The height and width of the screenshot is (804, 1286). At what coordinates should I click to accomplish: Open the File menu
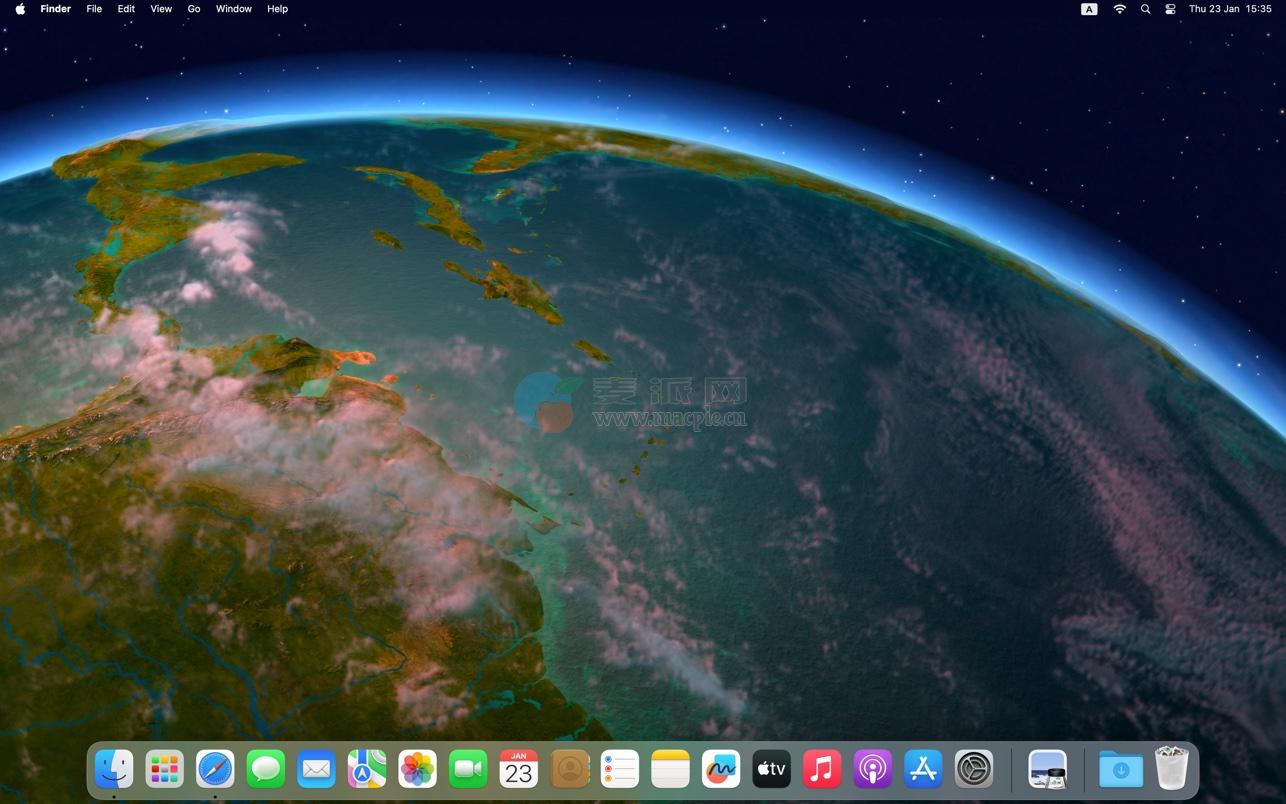coord(94,9)
